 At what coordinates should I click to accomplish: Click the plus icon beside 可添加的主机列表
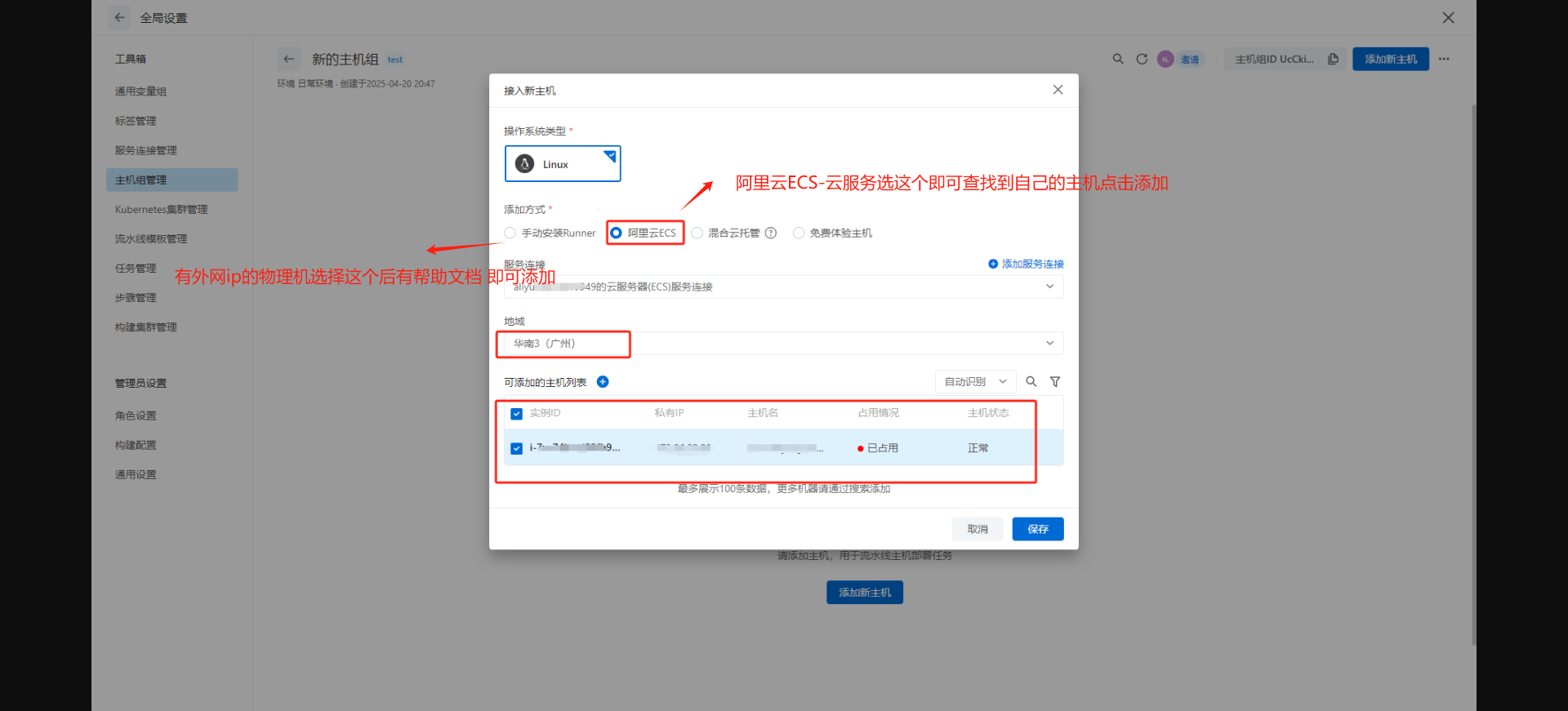tap(603, 382)
